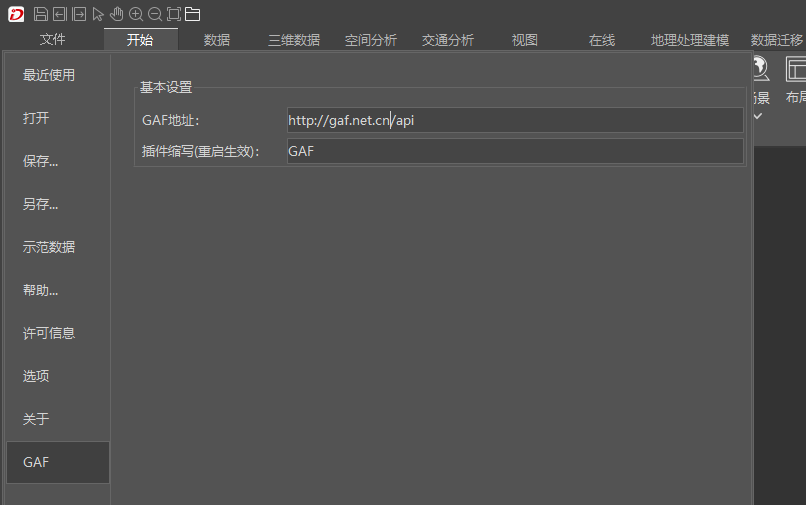This screenshot has width=806, height=505.
Task: Click the full extent view icon
Action: pyautogui.click(x=174, y=14)
